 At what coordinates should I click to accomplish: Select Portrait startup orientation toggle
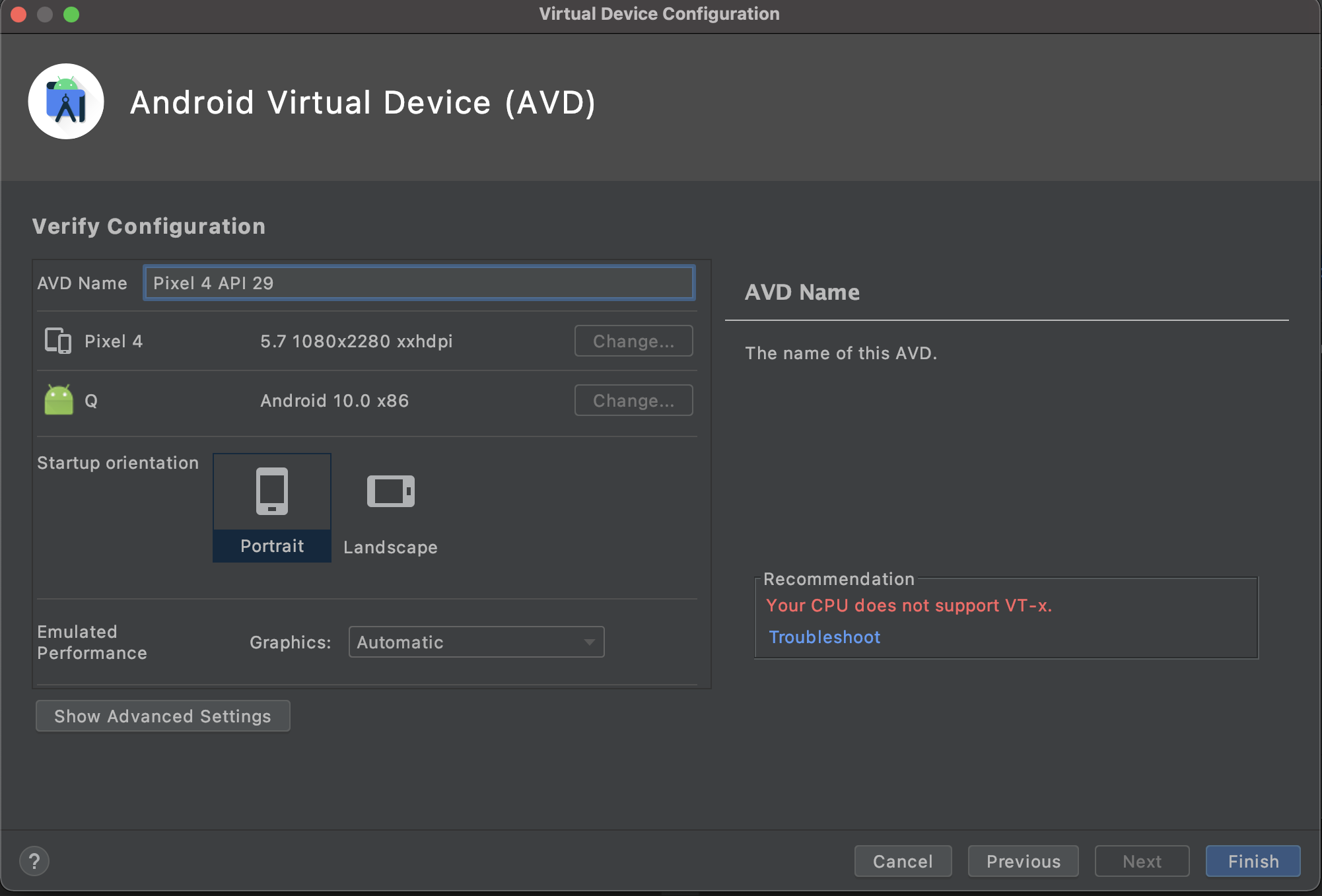pyautogui.click(x=271, y=506)
